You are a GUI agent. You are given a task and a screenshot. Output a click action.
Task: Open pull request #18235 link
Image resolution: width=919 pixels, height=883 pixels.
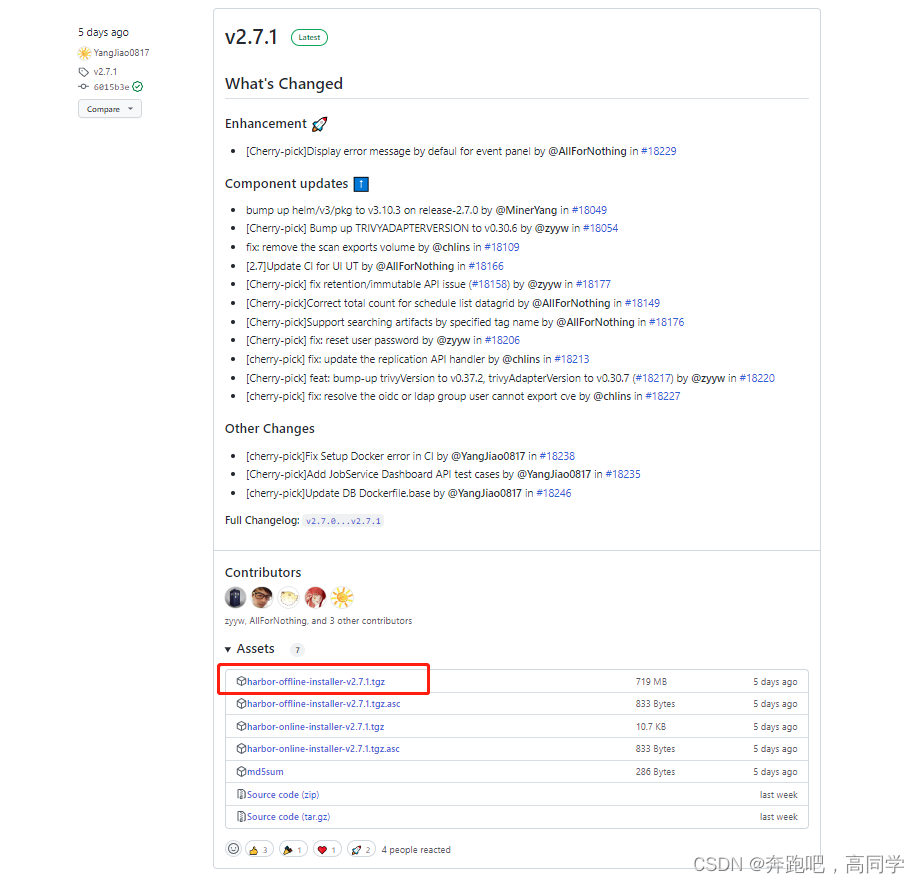pos(623,474)
